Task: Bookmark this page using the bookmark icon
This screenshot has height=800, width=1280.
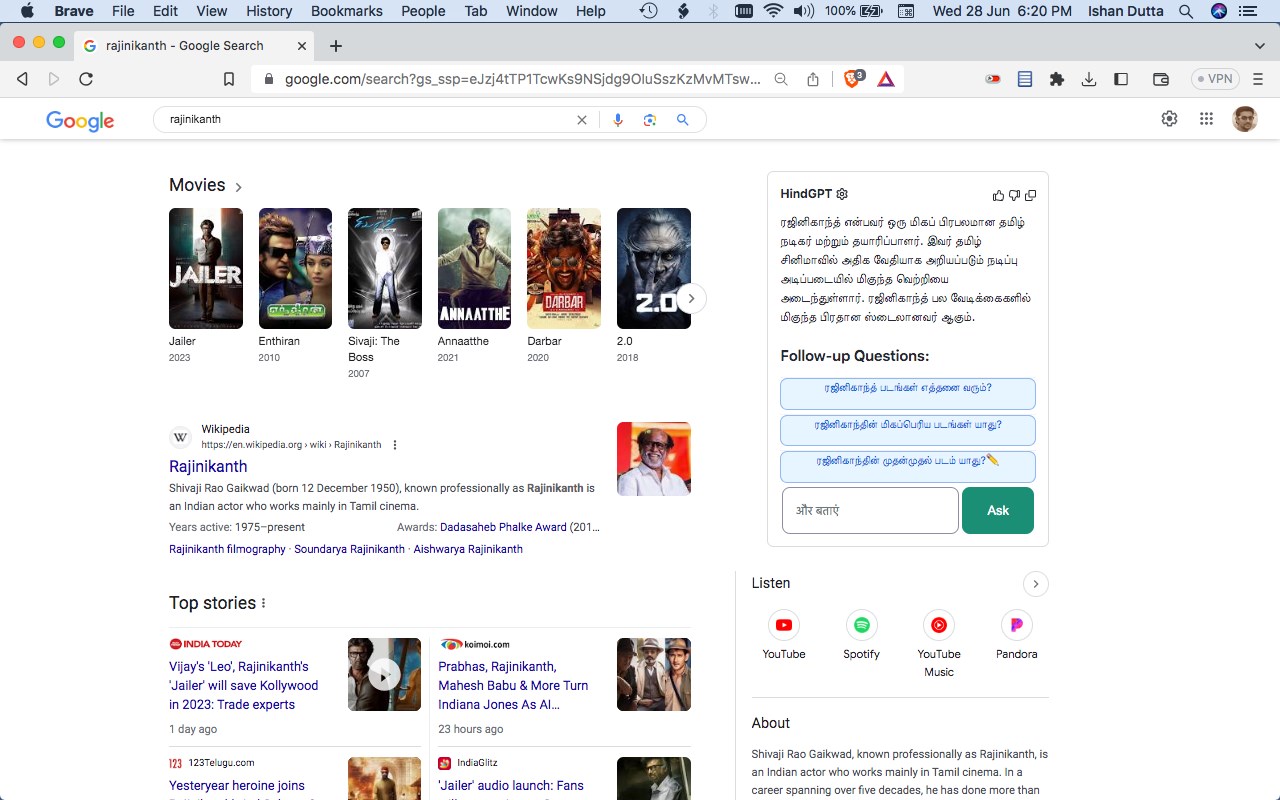Action: click(229, 79)
